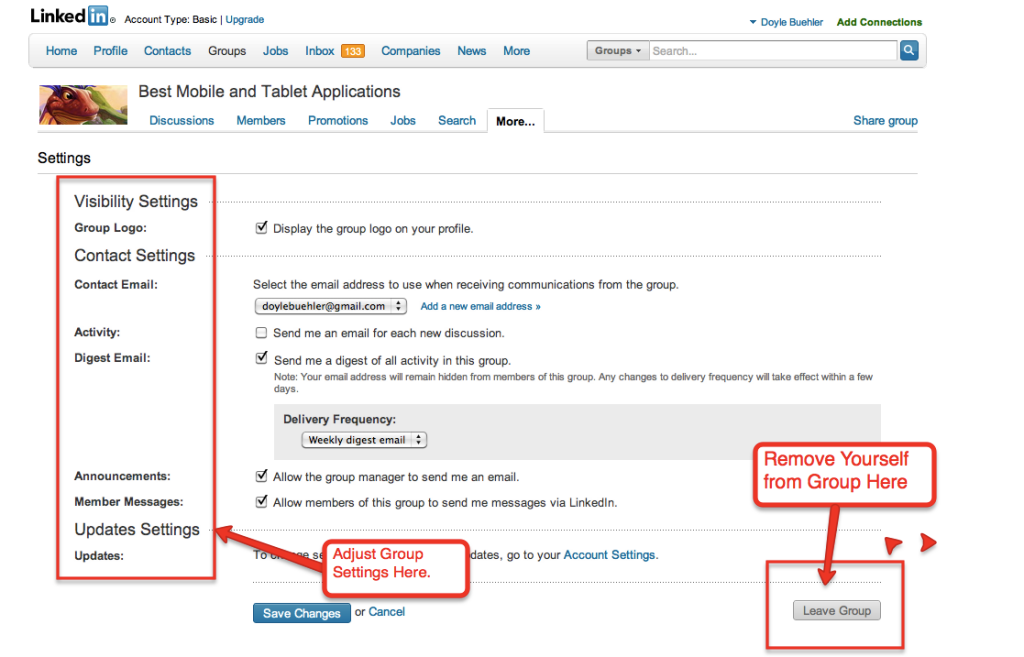This screenshot has height=657, width=1024.
Task: Open the Account Settings link
Action: (x=609, y=555)
